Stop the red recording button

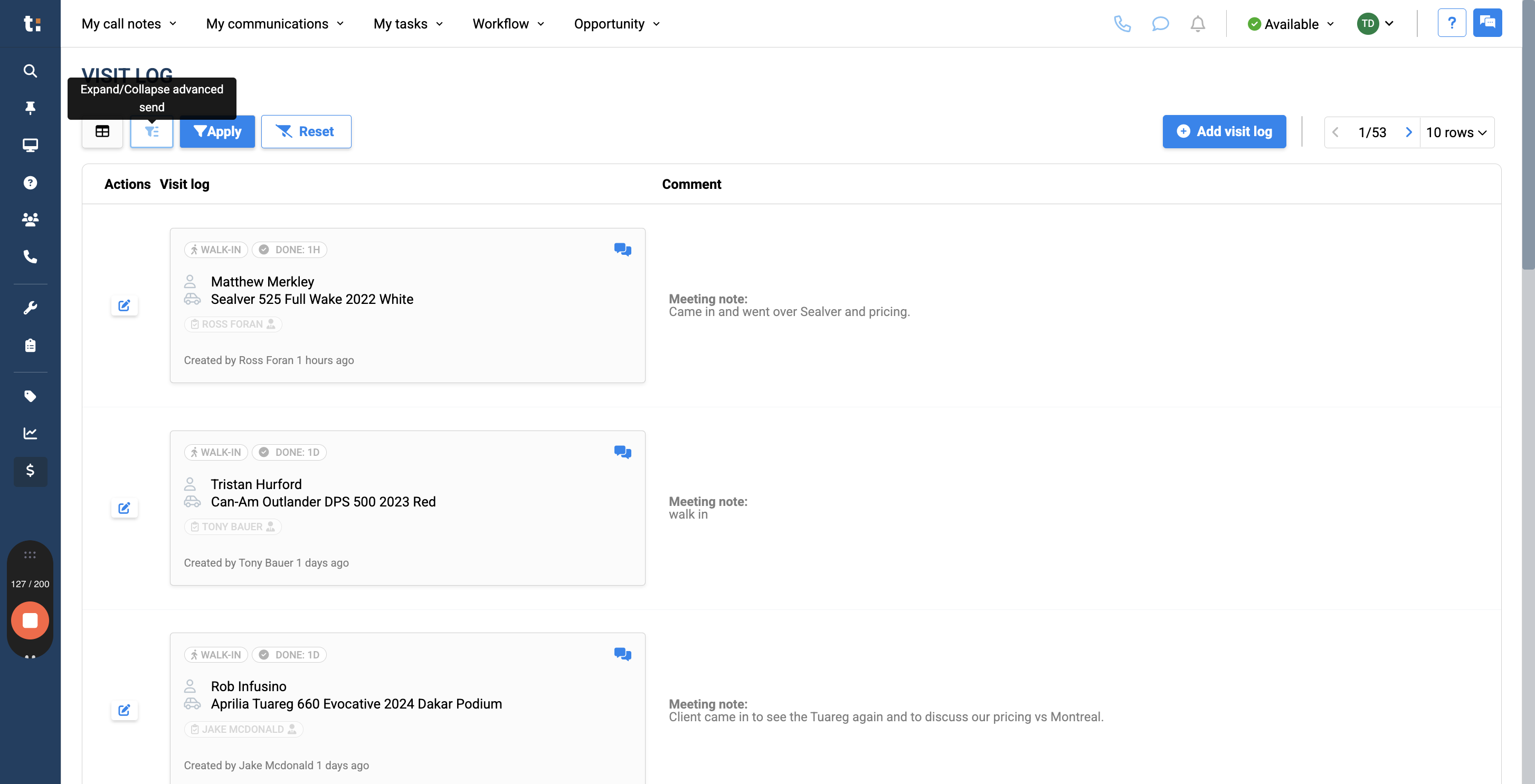tap(30, 620)
